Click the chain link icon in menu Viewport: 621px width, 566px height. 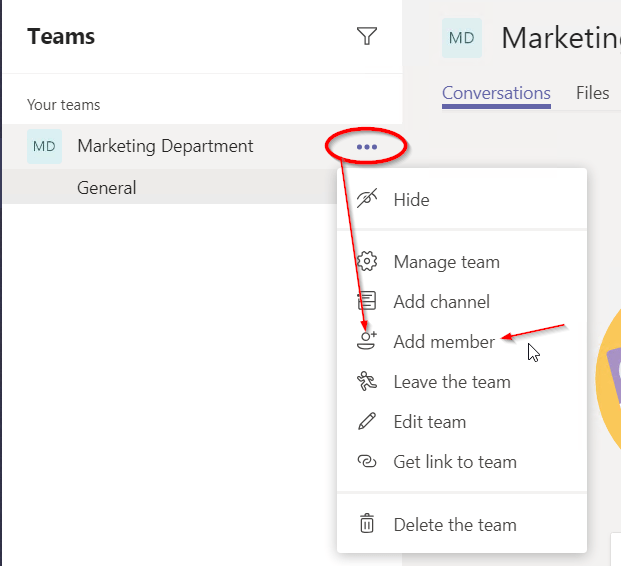pos(367,461)
